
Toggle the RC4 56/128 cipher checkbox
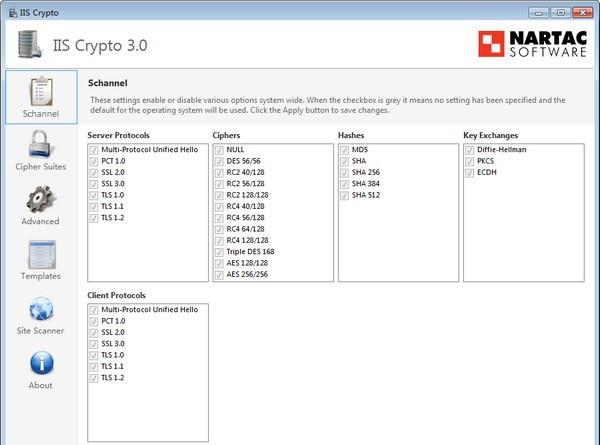(x=219, y=218)
